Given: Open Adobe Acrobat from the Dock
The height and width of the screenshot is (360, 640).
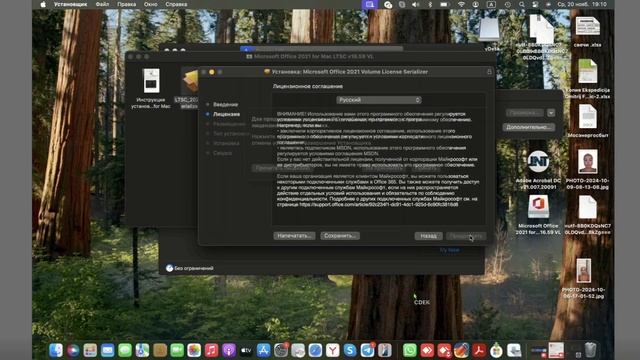Looking at the screenshot, I should 479,350.
